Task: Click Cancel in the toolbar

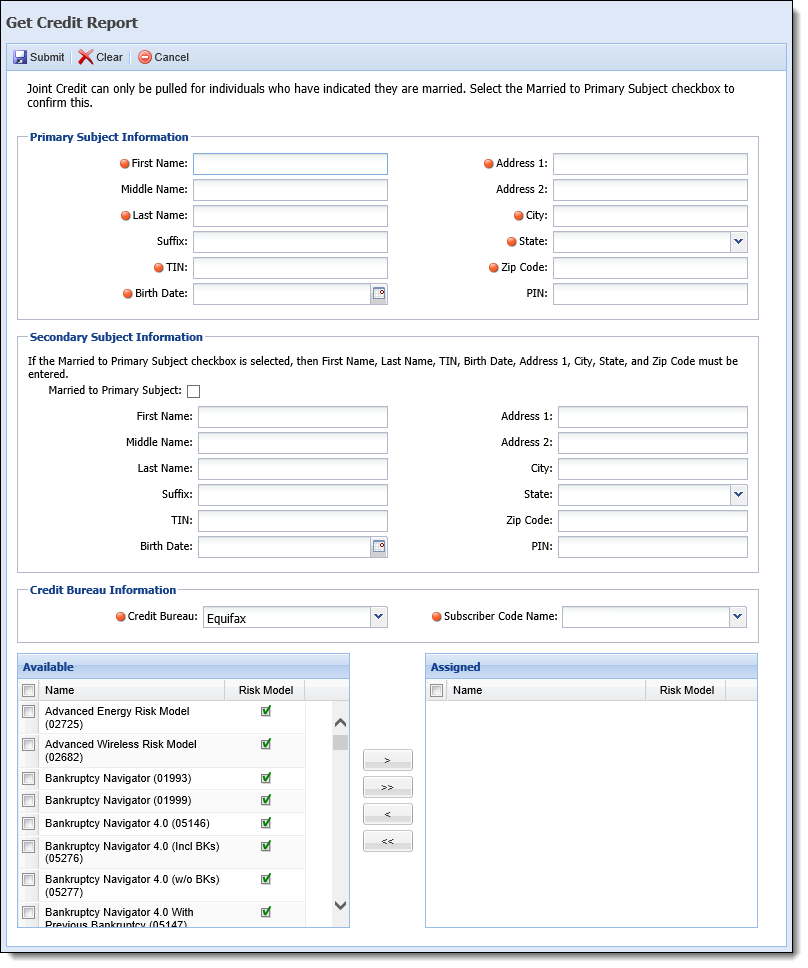Action: click(x=164, y=57)
